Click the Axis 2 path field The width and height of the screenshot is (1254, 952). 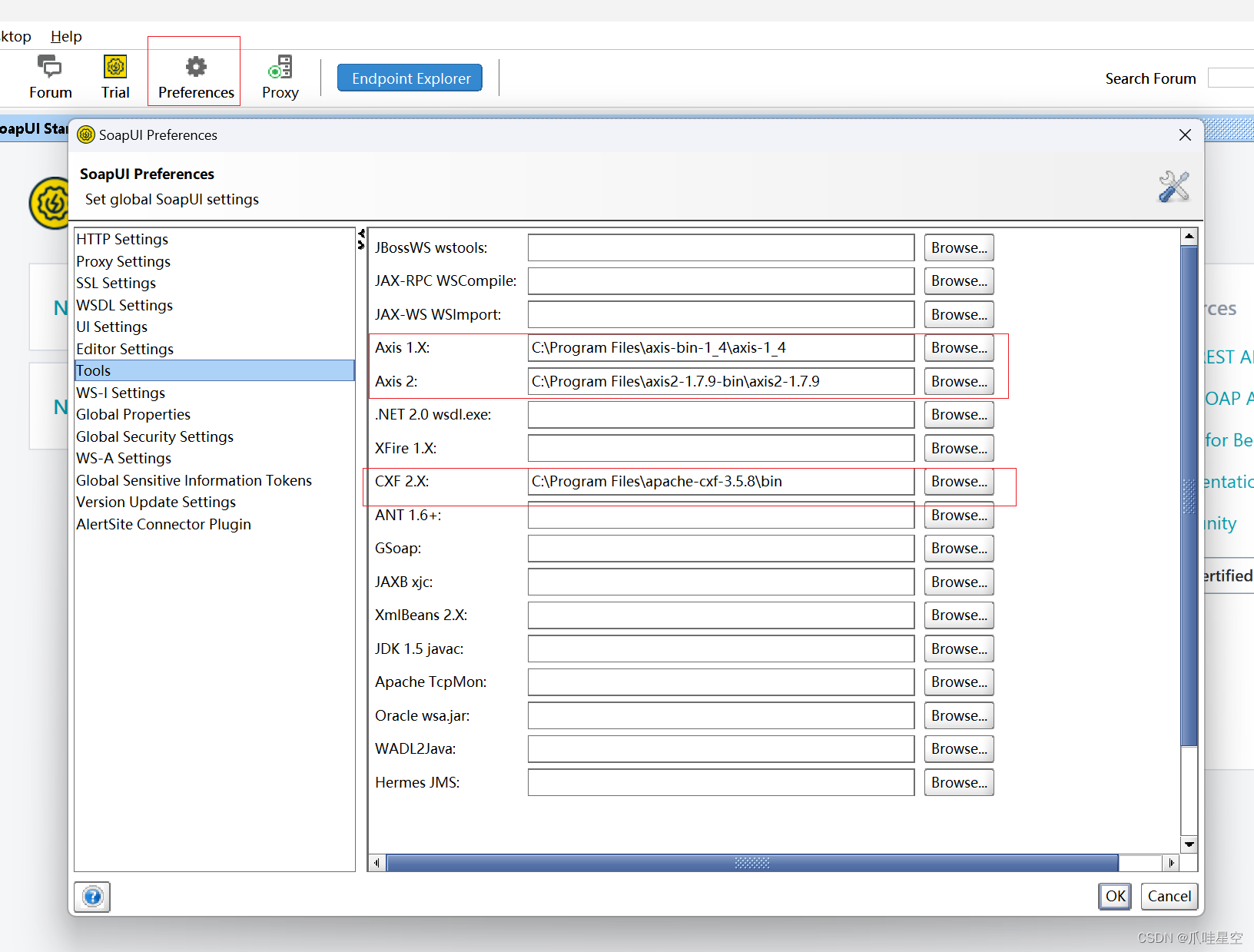pos(721,381)
